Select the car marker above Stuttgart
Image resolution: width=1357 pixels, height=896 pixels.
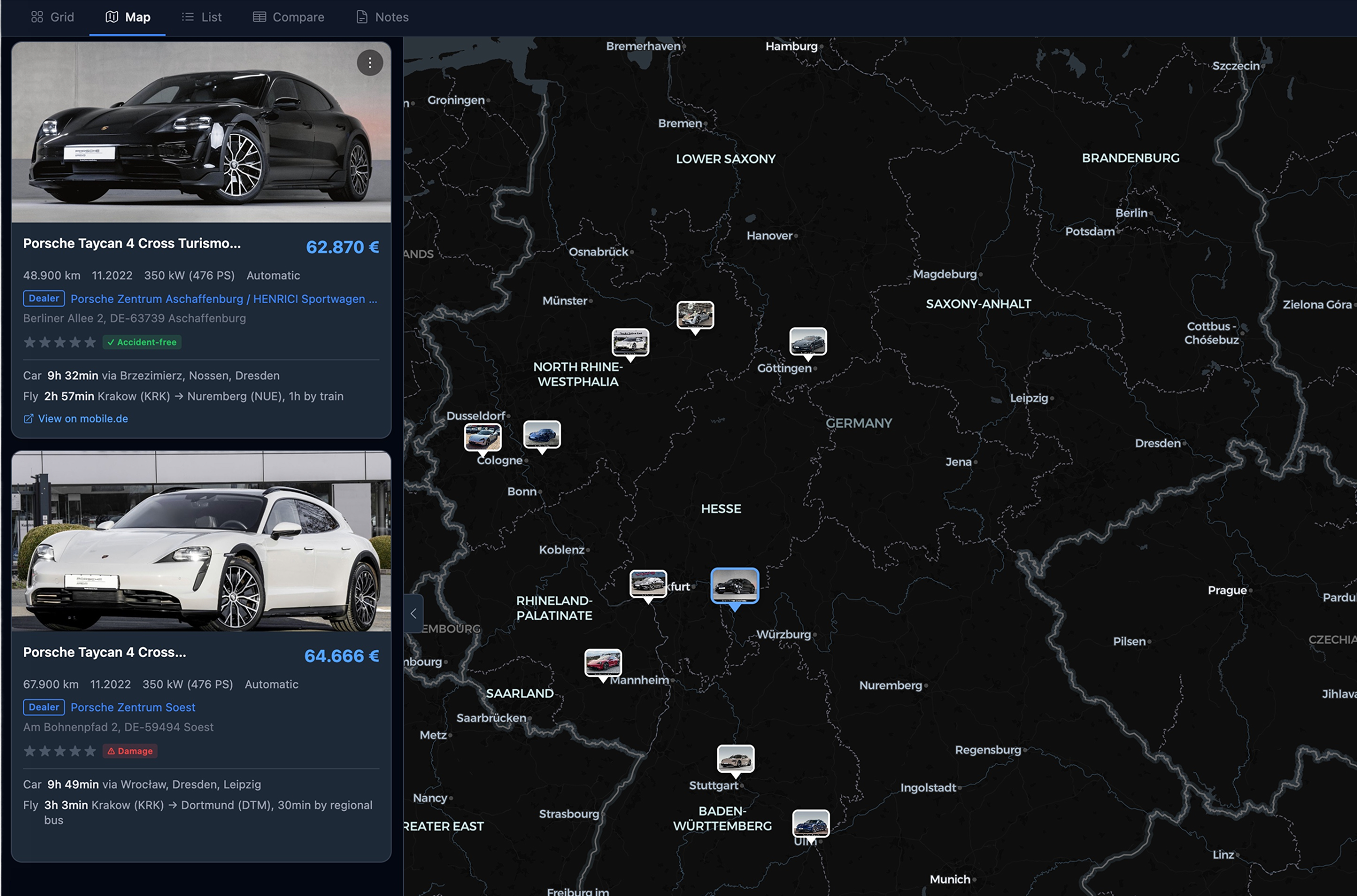click(x=735, y=760)
